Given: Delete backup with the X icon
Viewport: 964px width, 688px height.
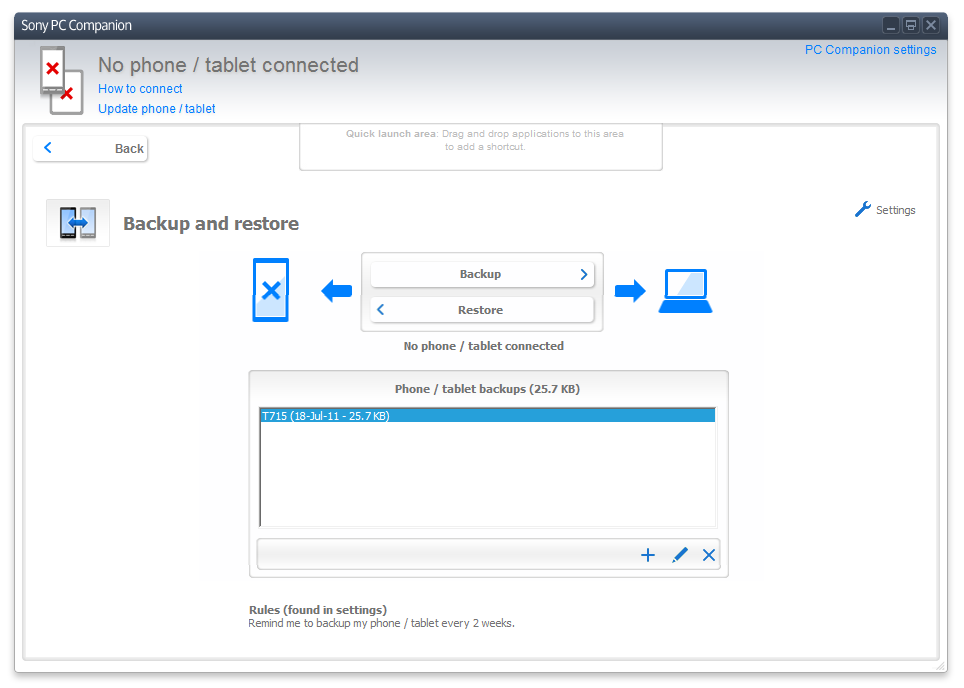Looking at the screenshot, I should 709,555.
